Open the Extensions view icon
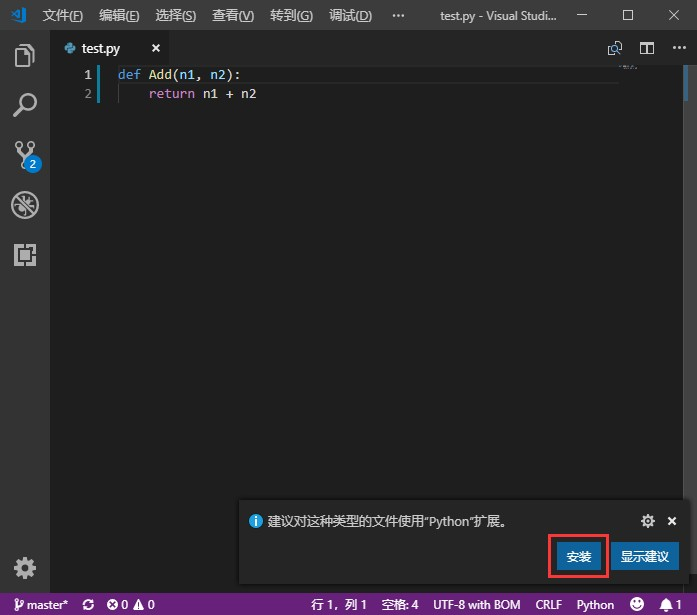Screen dimensions: 697x615 [x=25, y=255]
